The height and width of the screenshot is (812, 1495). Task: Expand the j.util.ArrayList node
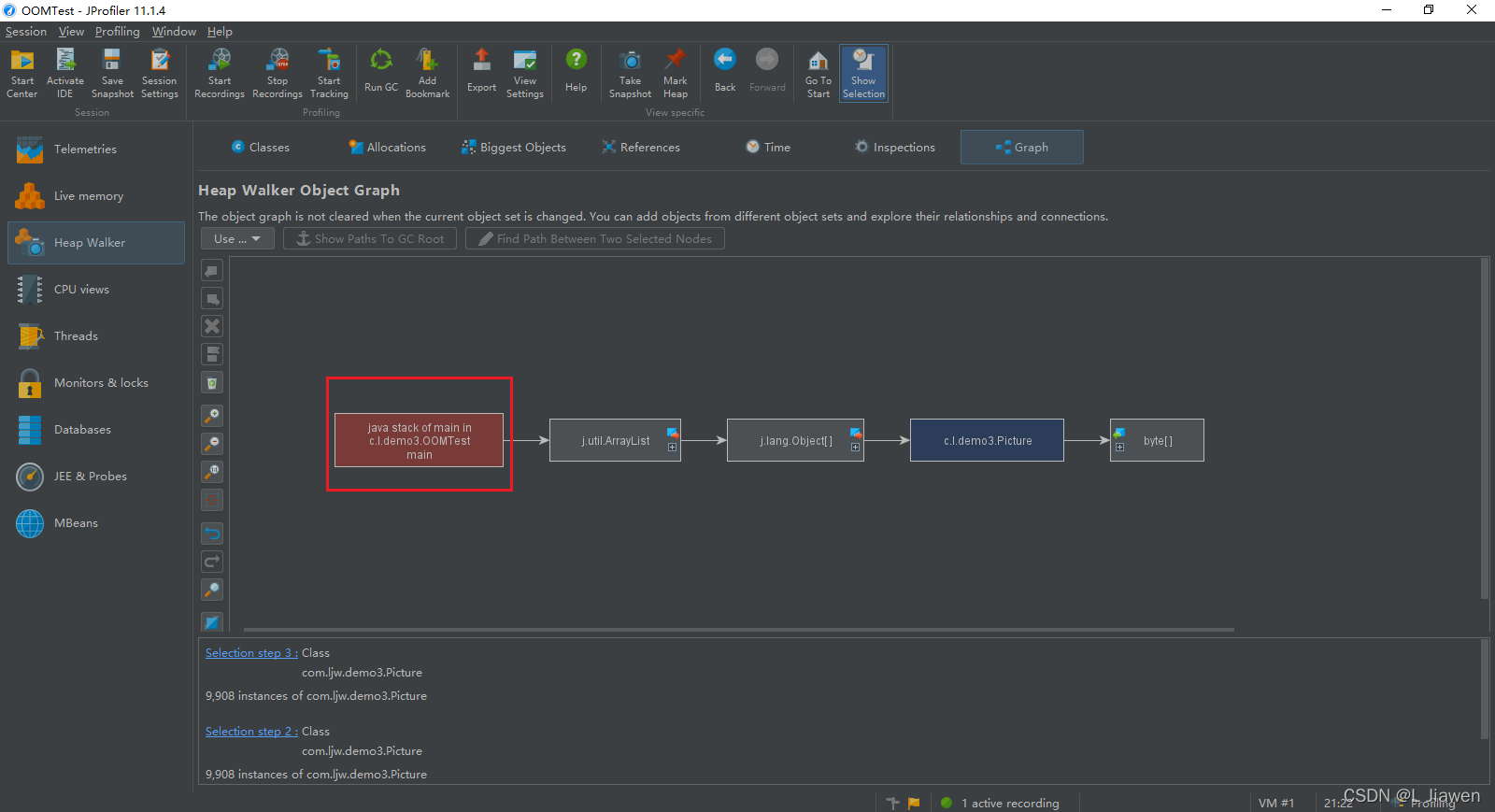tap(672, 448)
